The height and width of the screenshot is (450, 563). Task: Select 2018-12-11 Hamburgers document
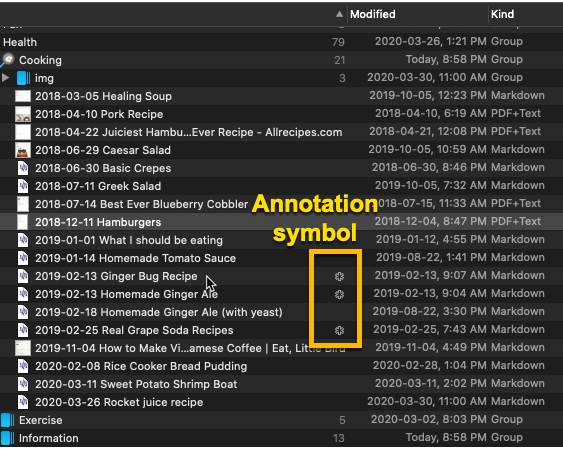(x=282, y=222)
